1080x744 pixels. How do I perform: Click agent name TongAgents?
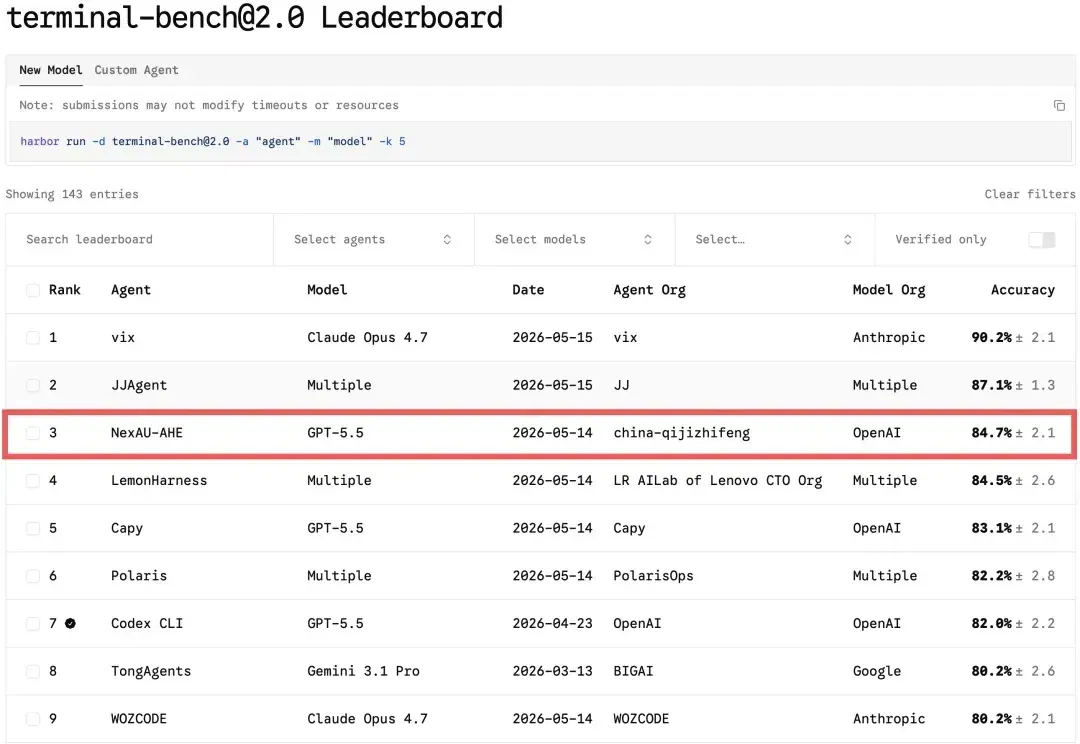pyautogui.click(x=151, y=671)
